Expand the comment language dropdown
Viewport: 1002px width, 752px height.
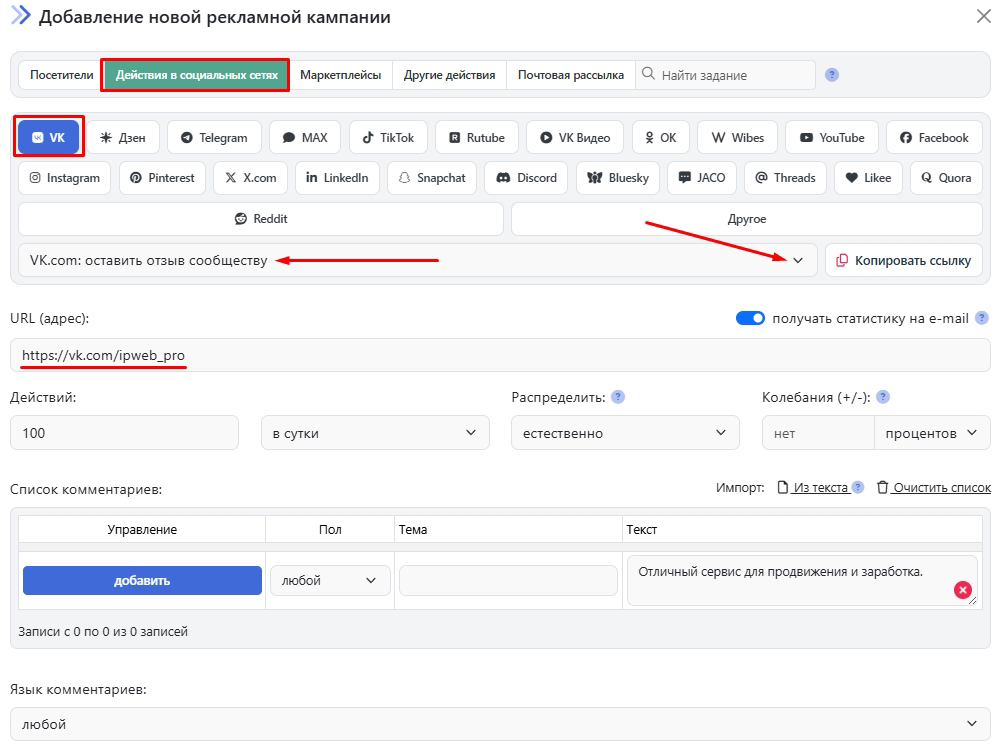click(x=500, y=724)
